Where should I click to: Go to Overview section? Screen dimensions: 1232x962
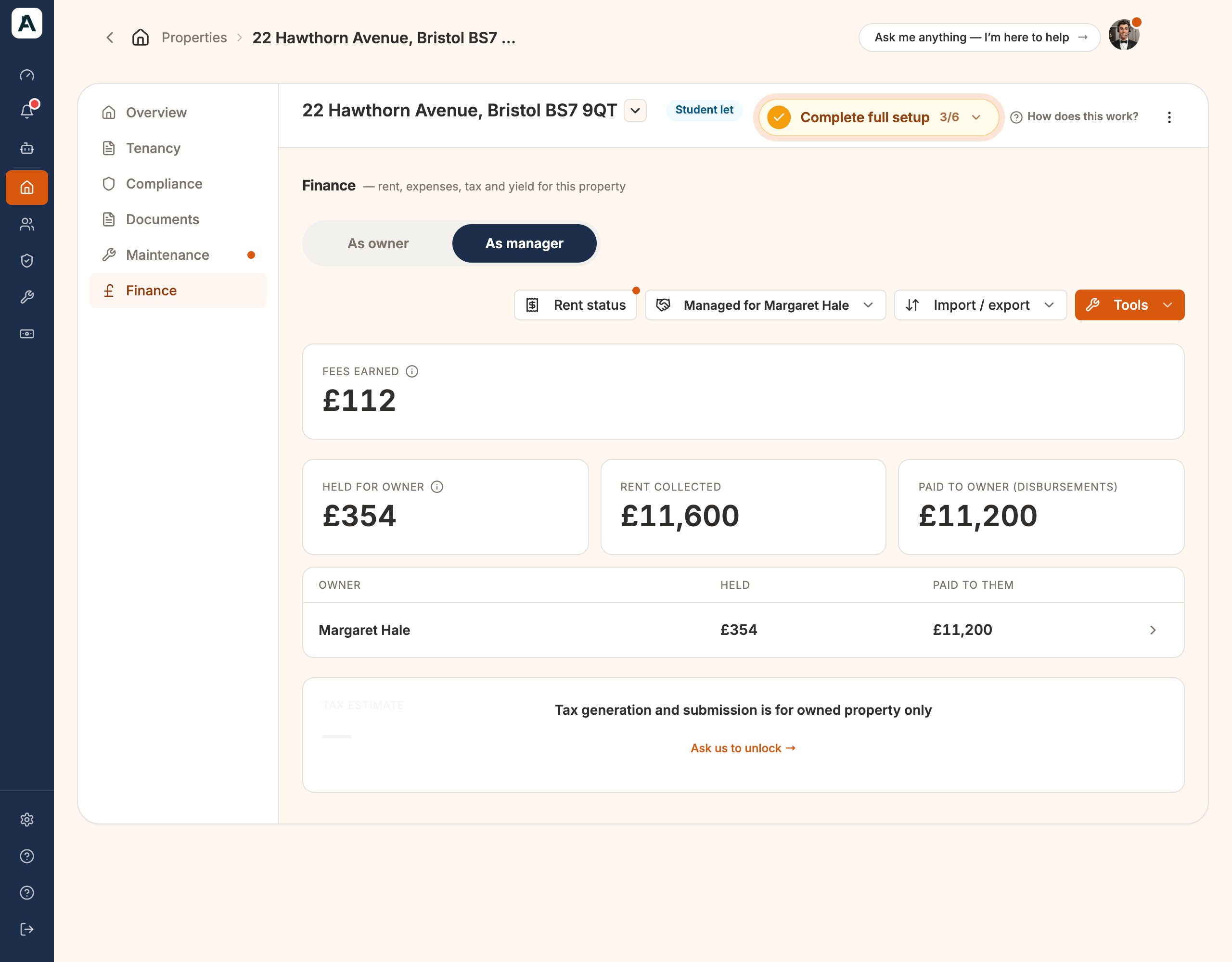(178, 112)
